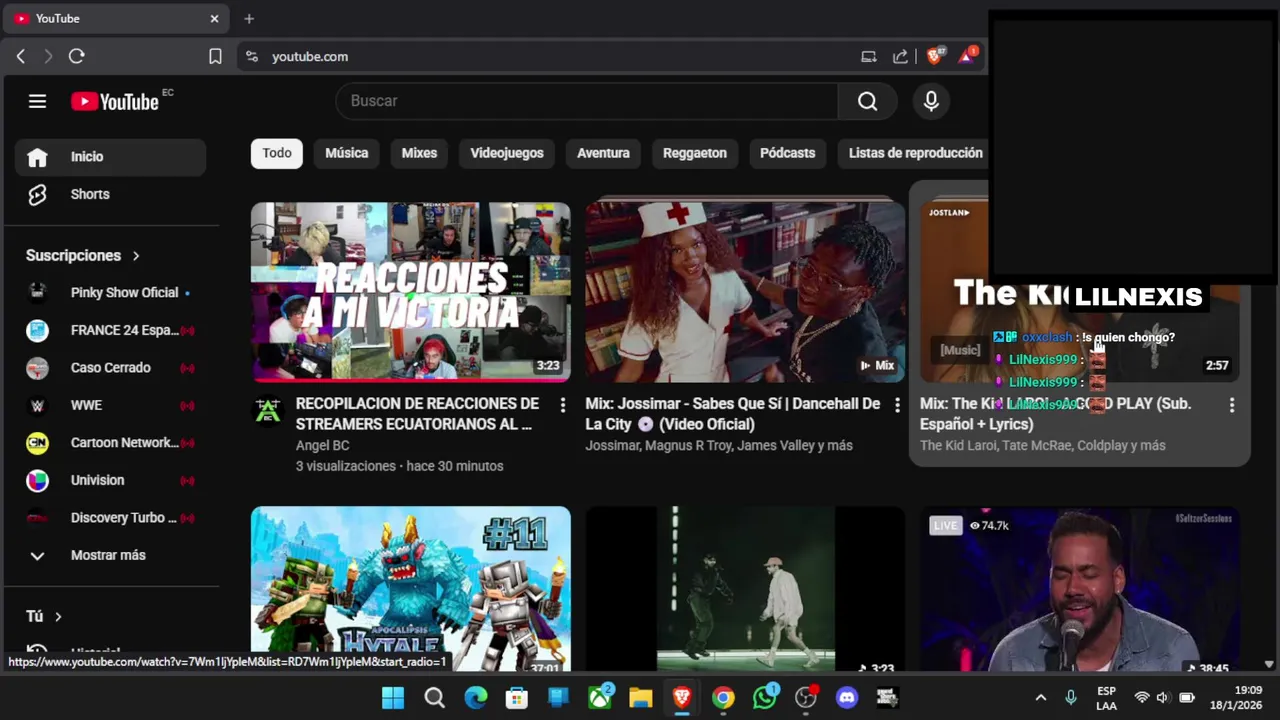Click the Brave Shields lion icon
The image size is (1280, 720).
coord(935,56)
